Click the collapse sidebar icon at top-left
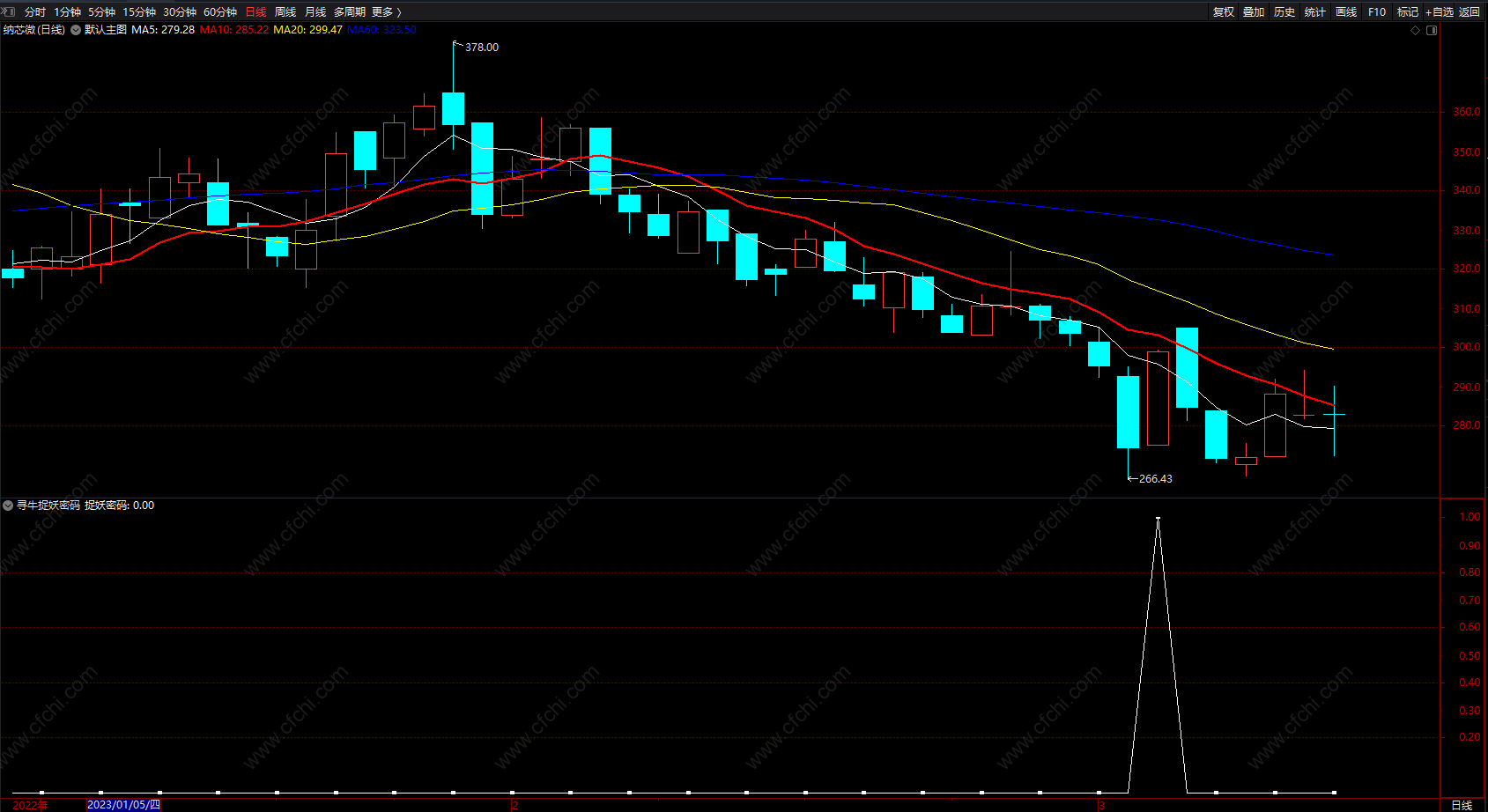Screen dimensions: 1488x812 (x=8, y=11)
